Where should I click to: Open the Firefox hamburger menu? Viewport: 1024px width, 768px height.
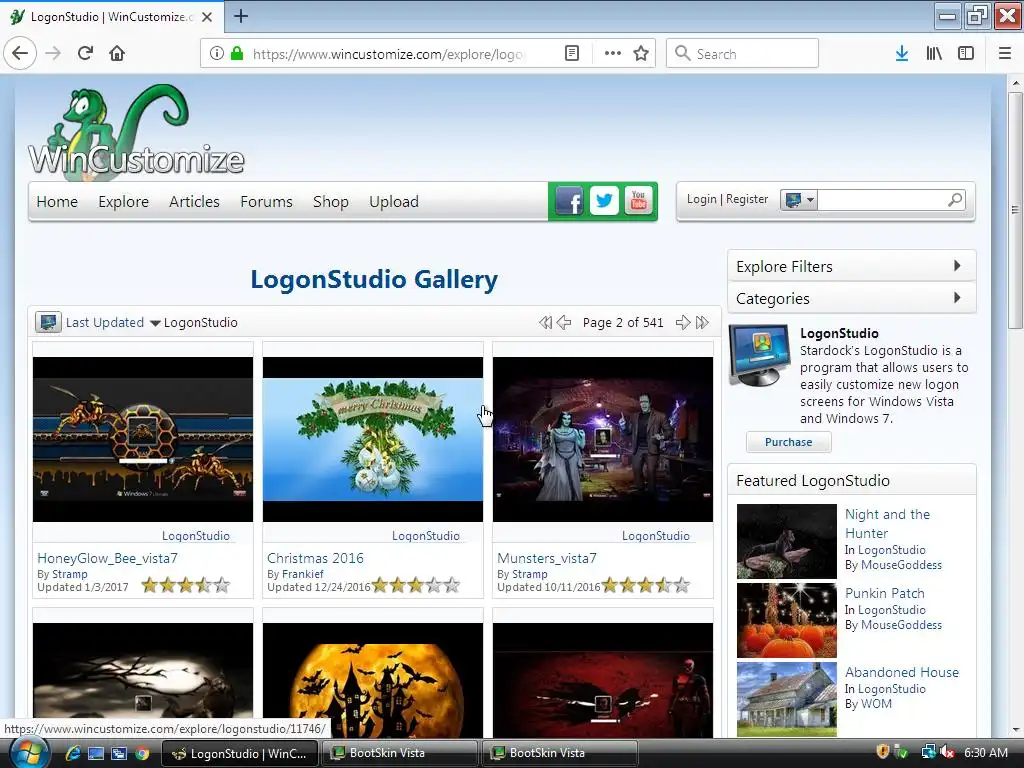tap(1004, 54)
